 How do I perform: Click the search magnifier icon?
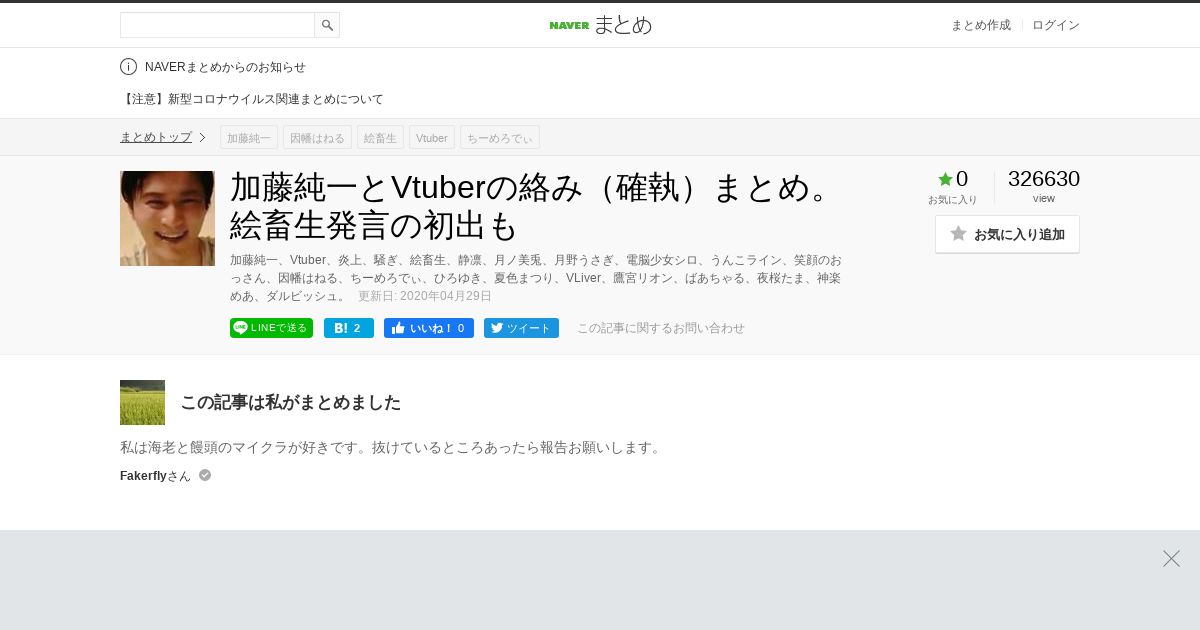(x=327, y=25)
